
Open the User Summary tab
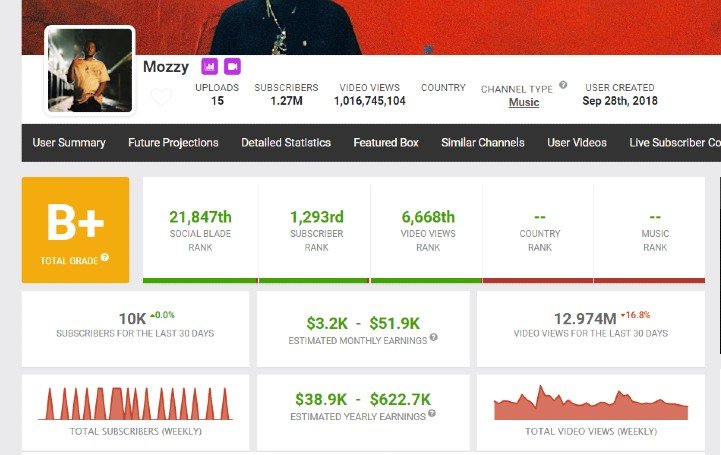(69, 142)
